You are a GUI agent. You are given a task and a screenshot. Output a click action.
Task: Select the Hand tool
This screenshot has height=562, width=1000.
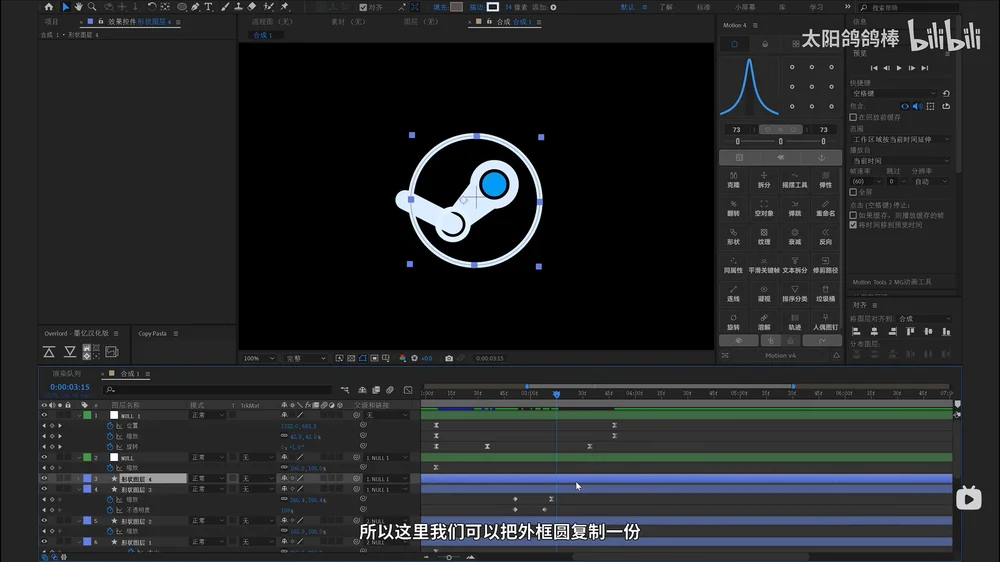(x=78, y=7)
